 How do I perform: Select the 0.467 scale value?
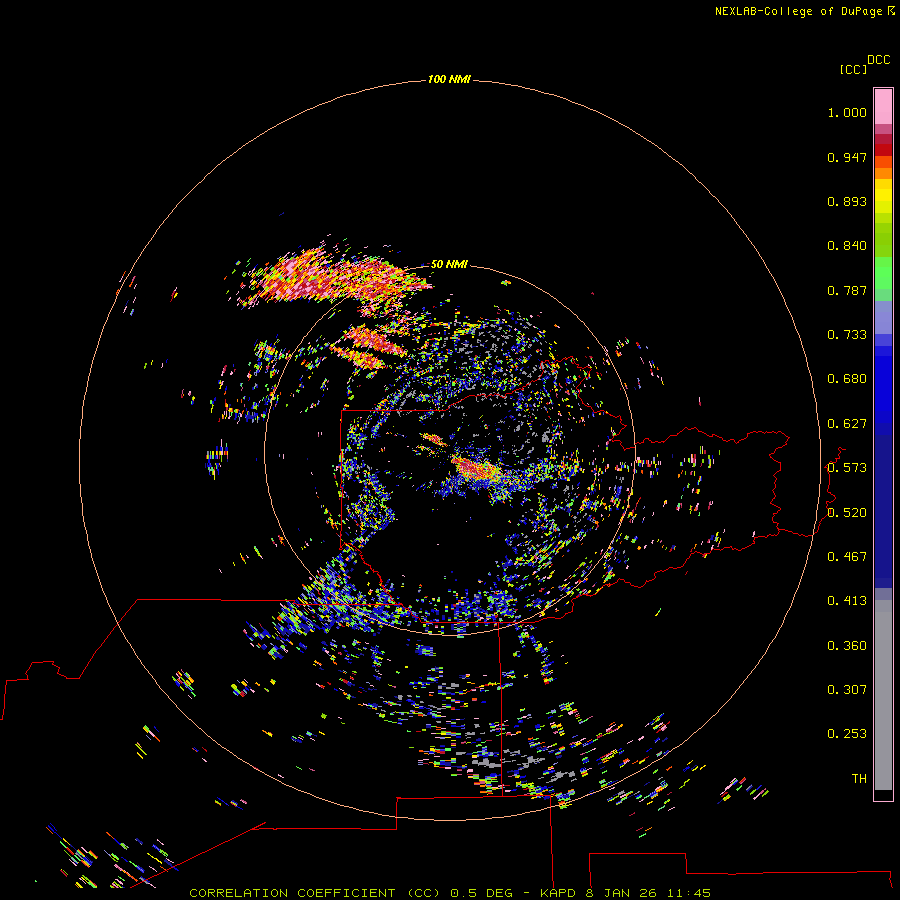point(847,557)
